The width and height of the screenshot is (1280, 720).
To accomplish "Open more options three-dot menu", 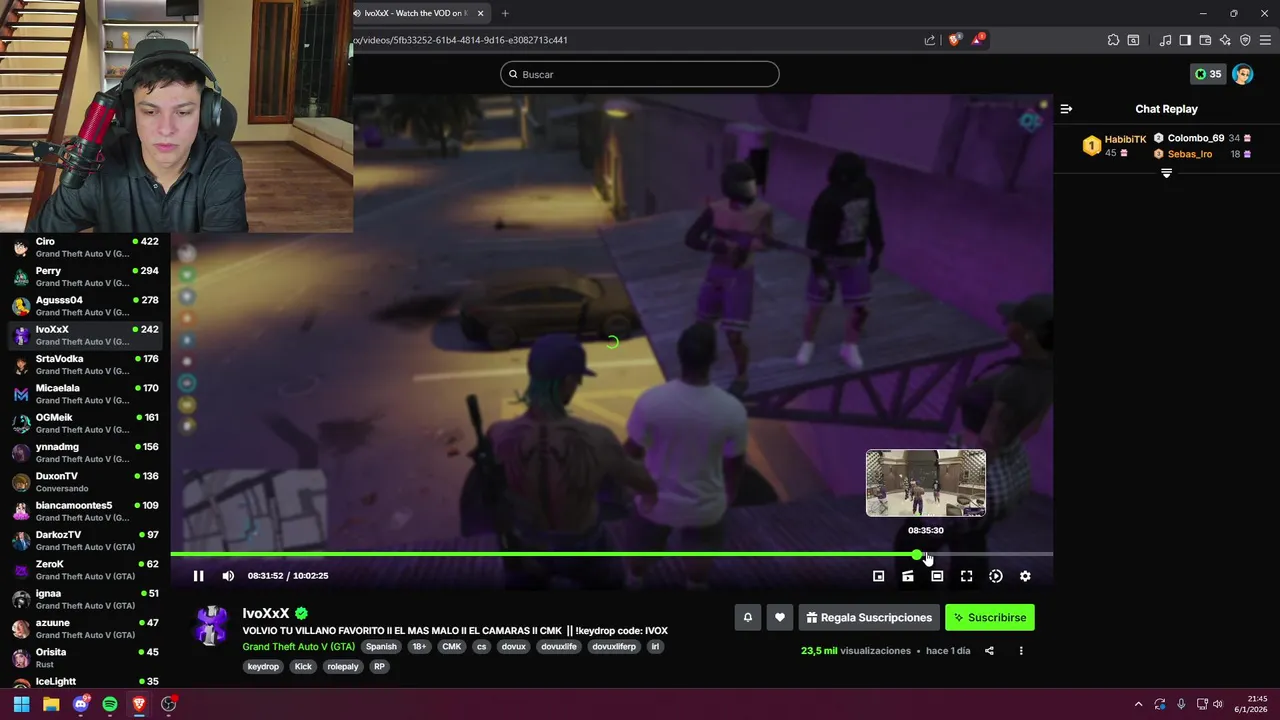I will click(1021, 651).
